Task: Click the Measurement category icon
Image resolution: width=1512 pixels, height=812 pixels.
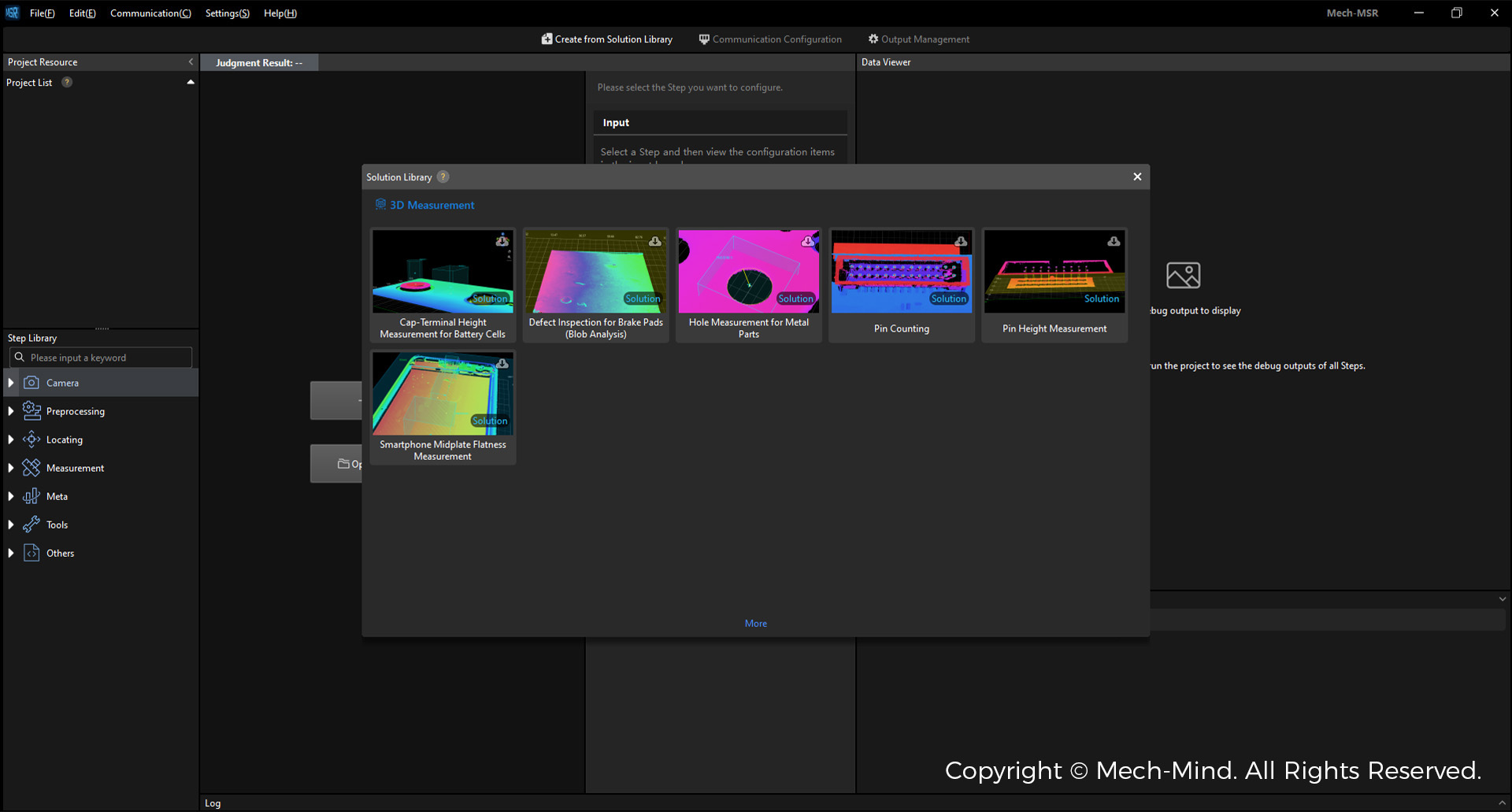Action: [31, 468]
